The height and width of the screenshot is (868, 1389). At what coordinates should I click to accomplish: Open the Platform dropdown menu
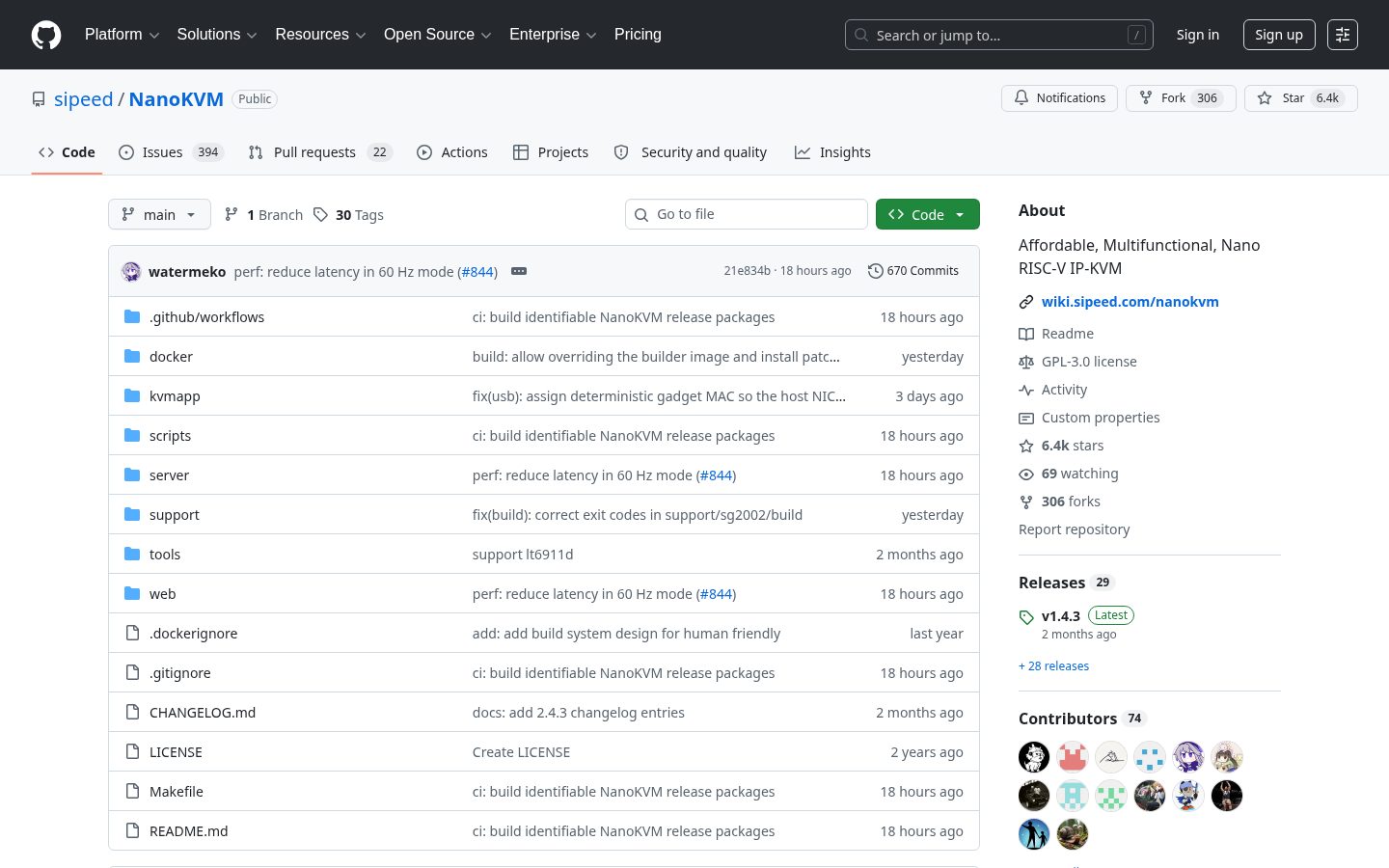(122, 35)
